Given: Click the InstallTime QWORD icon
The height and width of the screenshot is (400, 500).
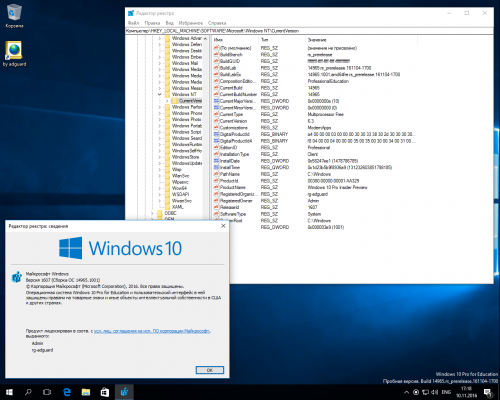Looking at the screenshot, I should pyautogui.click(x=216, y=168).
